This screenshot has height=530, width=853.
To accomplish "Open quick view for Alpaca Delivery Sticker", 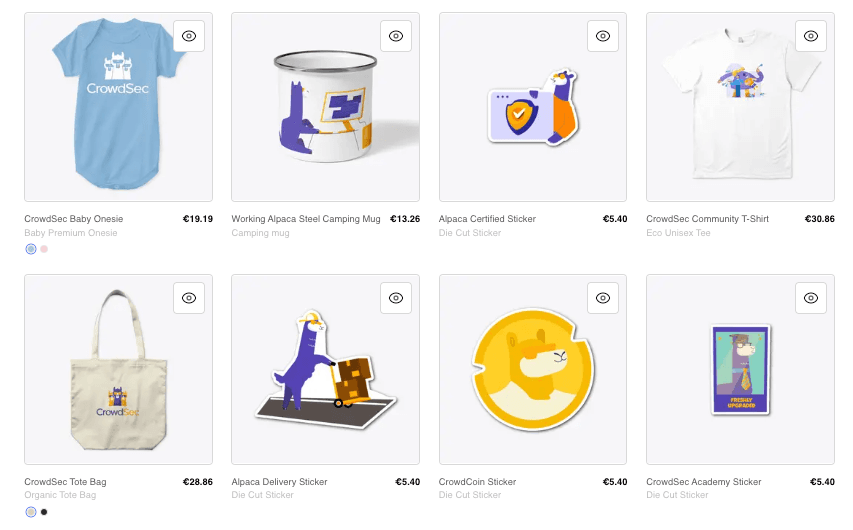I will click(396, 297).
